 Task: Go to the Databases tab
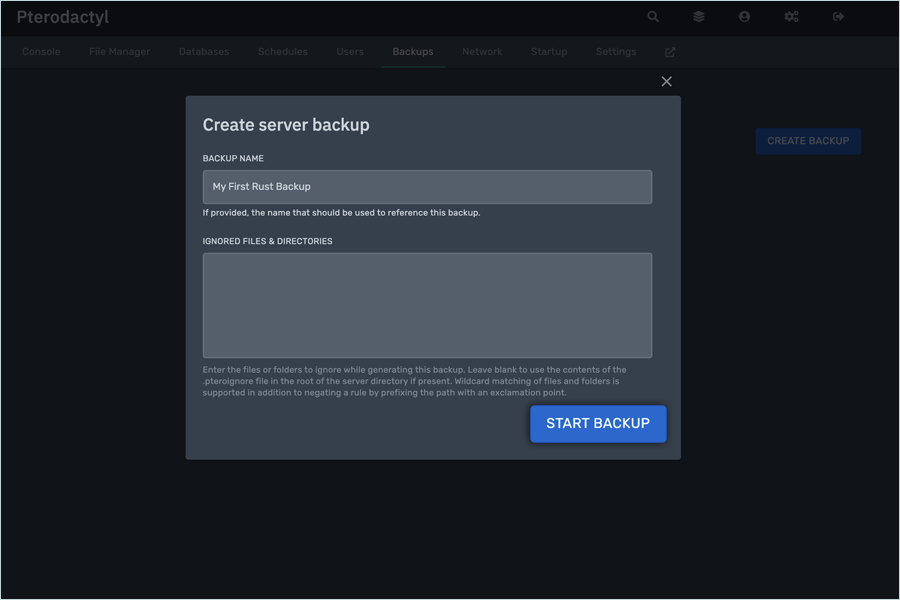click(204, 52)
